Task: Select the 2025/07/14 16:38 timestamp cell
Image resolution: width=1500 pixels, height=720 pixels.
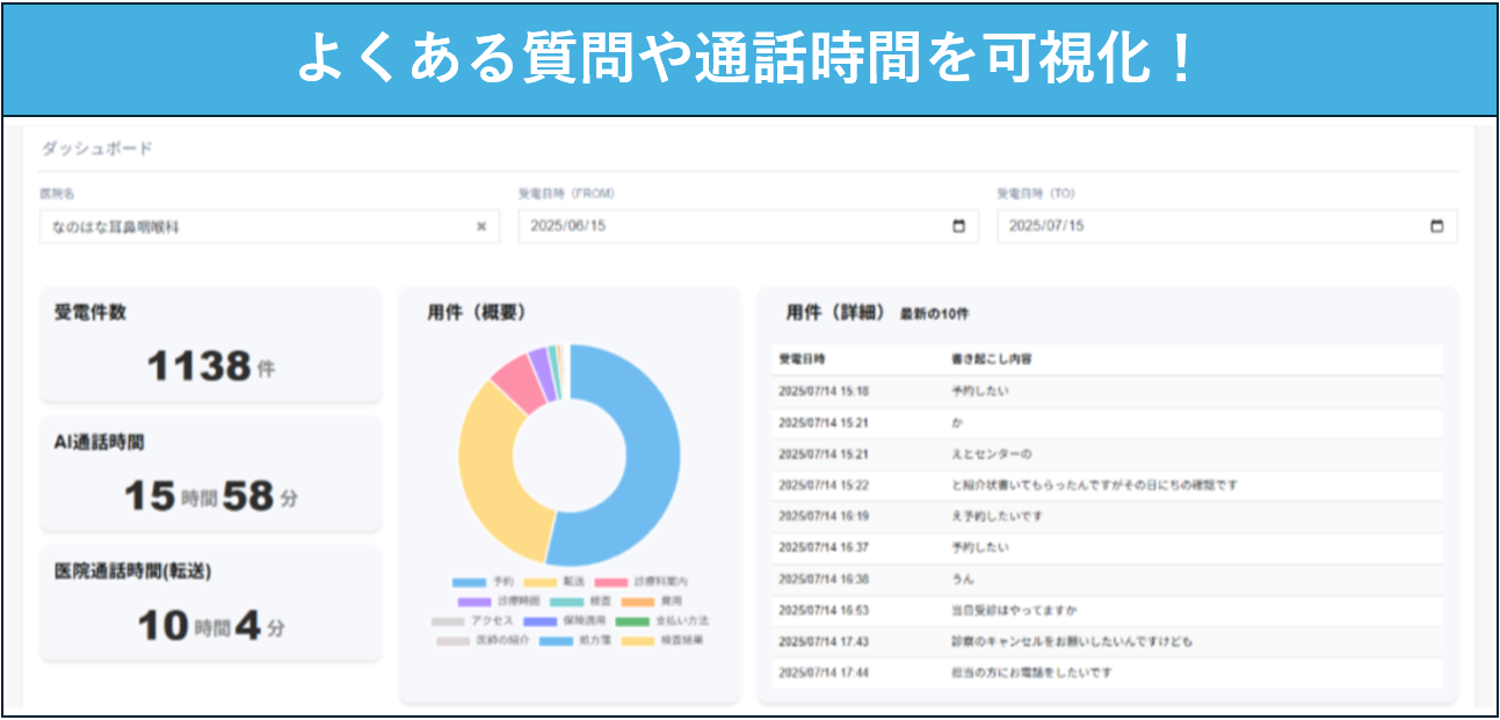Action: [824, 579]
